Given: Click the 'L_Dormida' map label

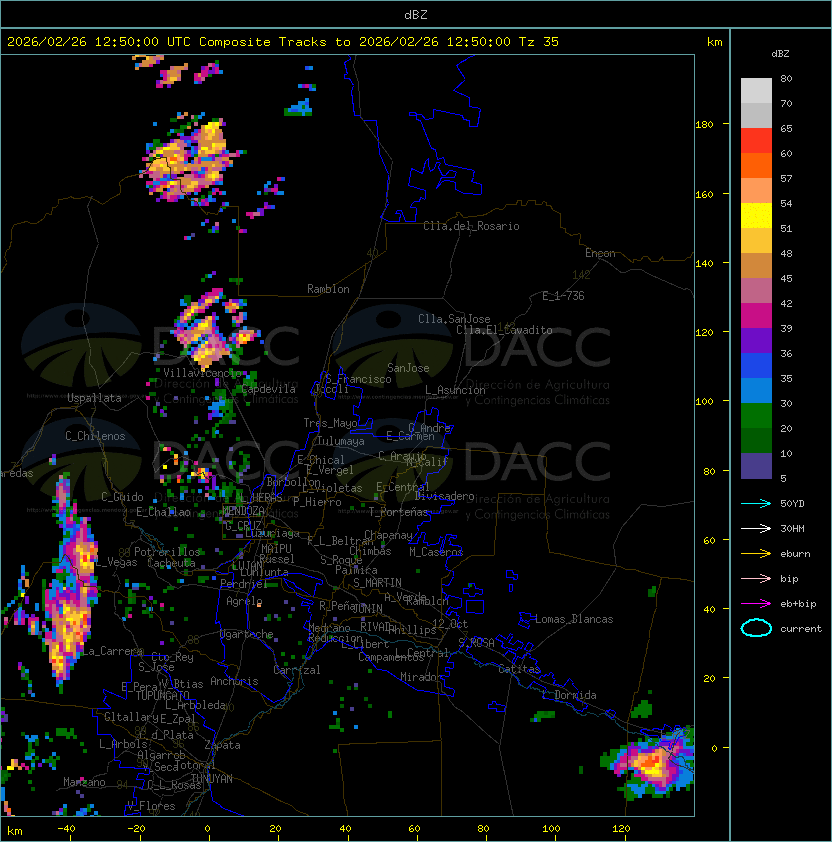Looking at the screenshot, I should [569, 695].
